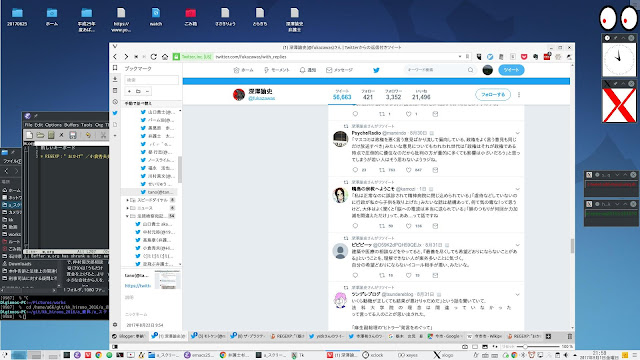Open profile more options (three dots)
640x360 pixels.
click(519, 95)
